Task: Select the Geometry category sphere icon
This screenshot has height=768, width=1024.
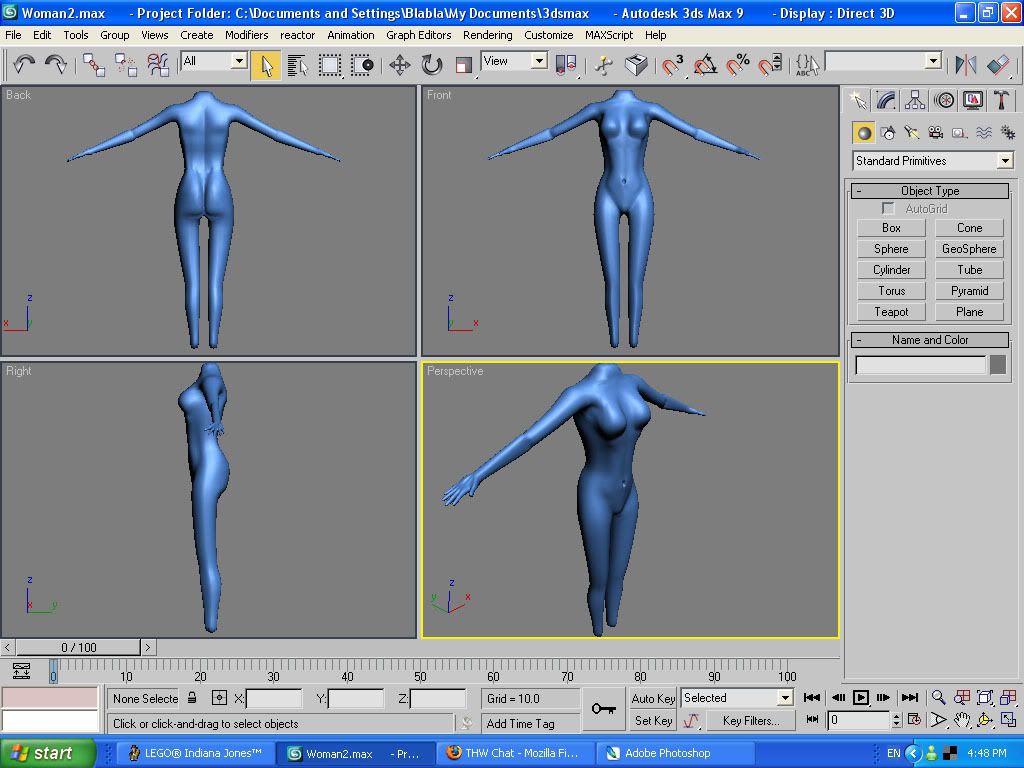Action: pos(864,133)
